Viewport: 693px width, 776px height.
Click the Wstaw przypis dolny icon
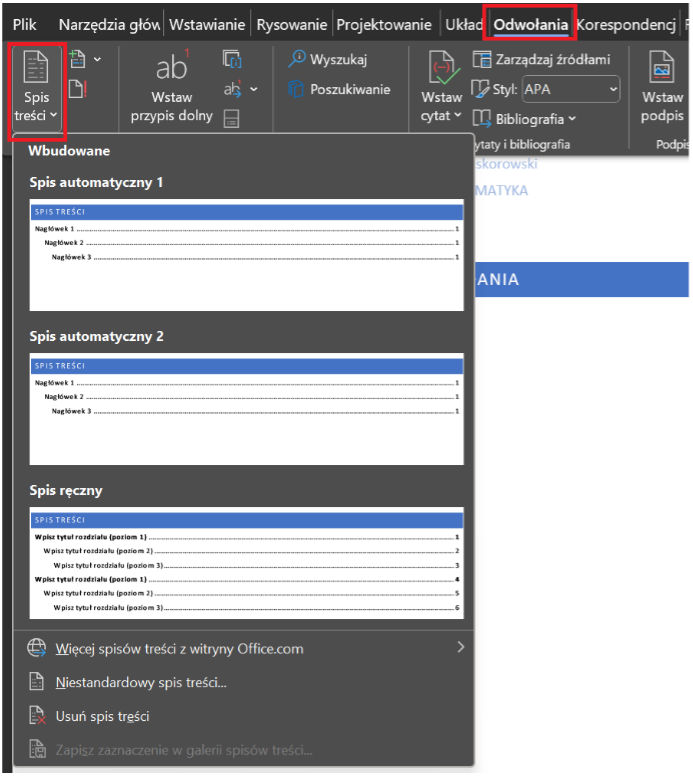pyautogui.click(x=171, y=68)
